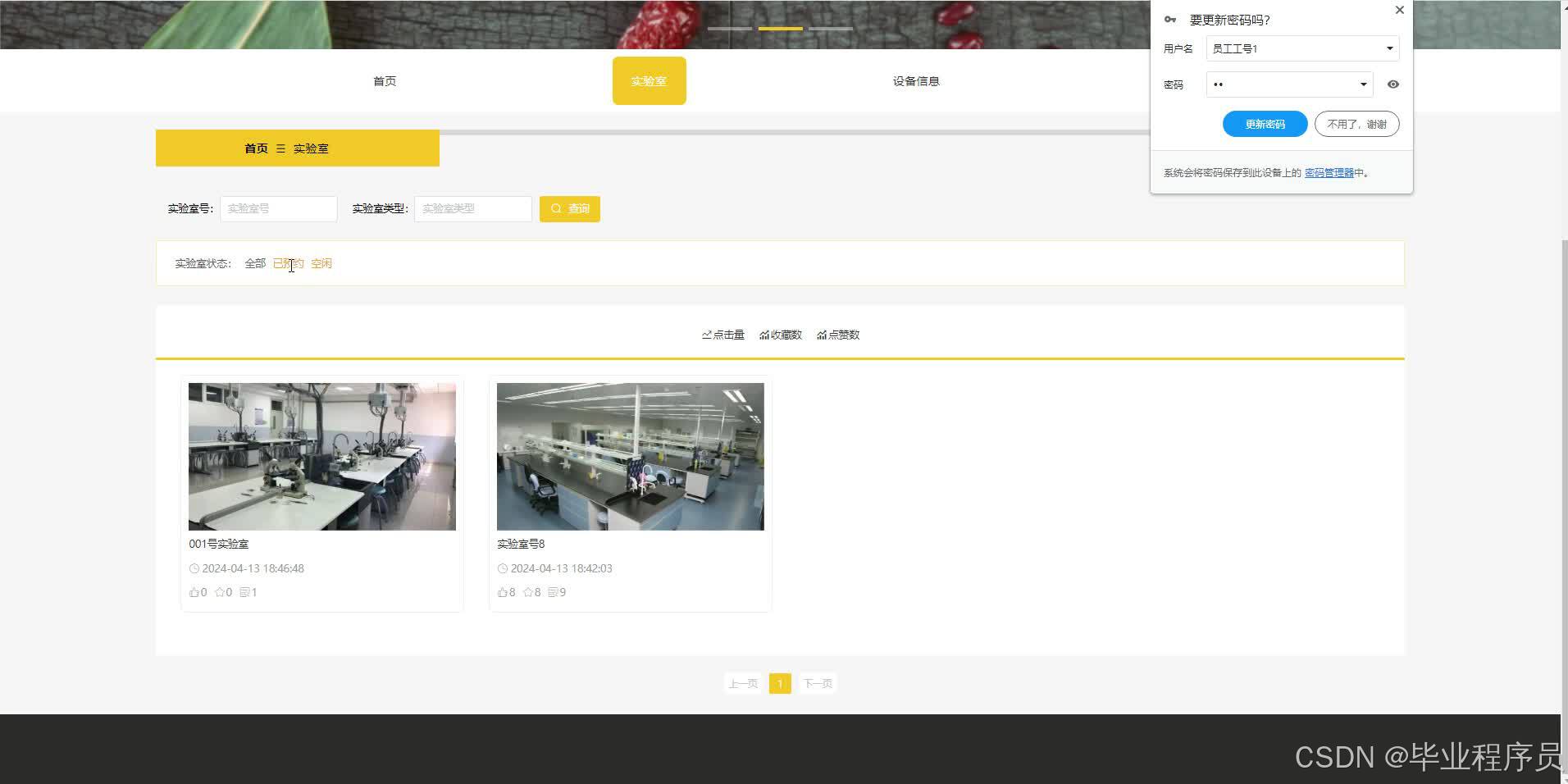The width and height of the screenshot is (1568, 784).
Task: Filter lab status by 已预约
Action: [x=289, y=263]
